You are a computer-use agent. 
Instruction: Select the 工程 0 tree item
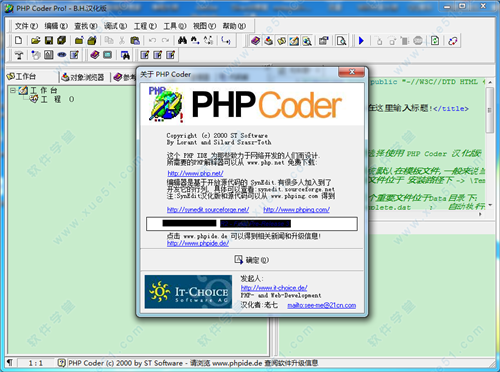57,99
